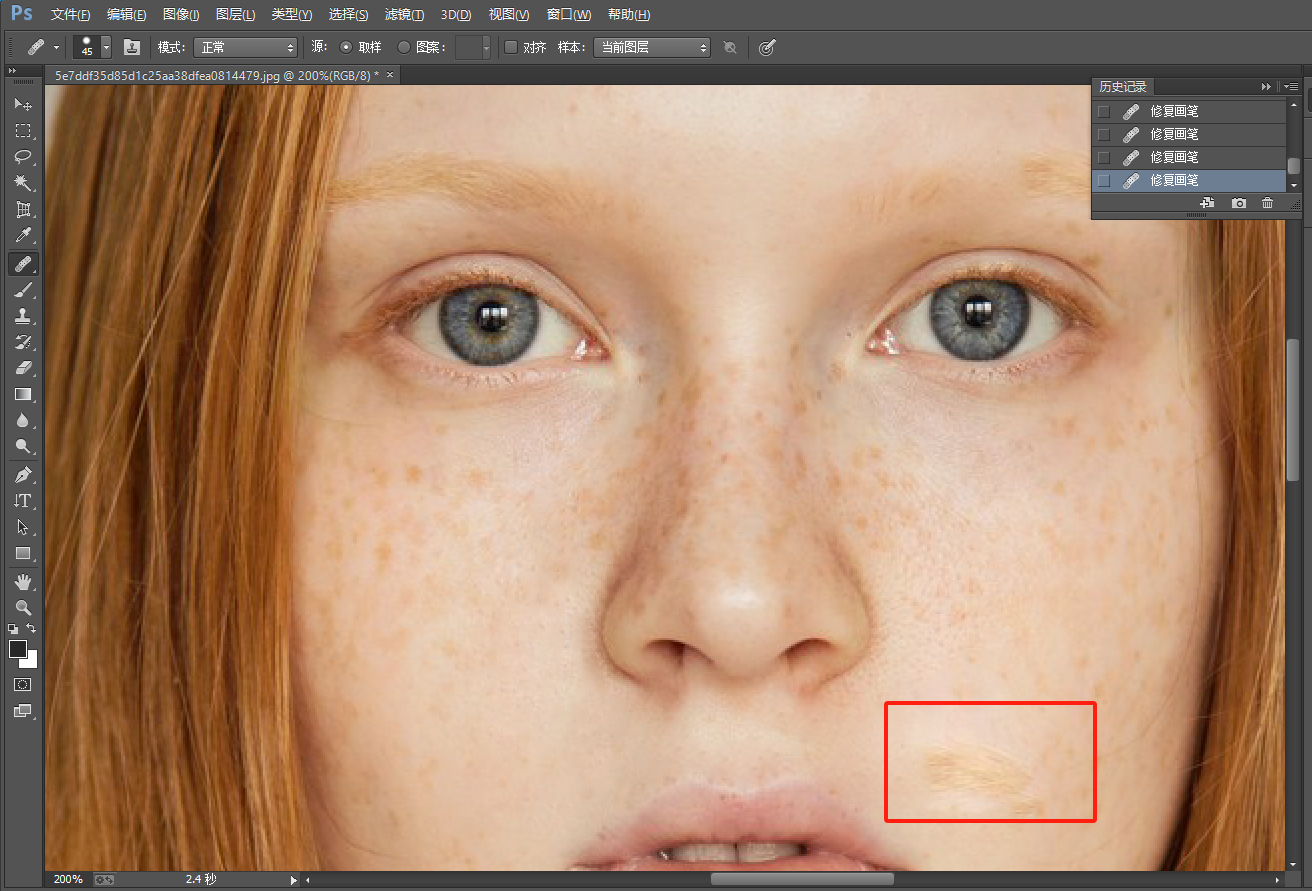
Task: Activate the Pen tool
Action: coord(23,474)
